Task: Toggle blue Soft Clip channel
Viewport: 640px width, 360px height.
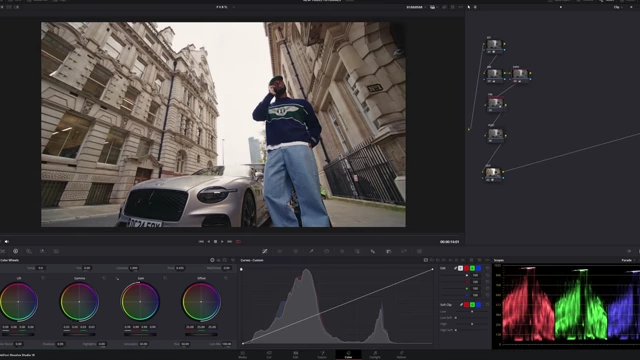Action: (x=479, y=304)
